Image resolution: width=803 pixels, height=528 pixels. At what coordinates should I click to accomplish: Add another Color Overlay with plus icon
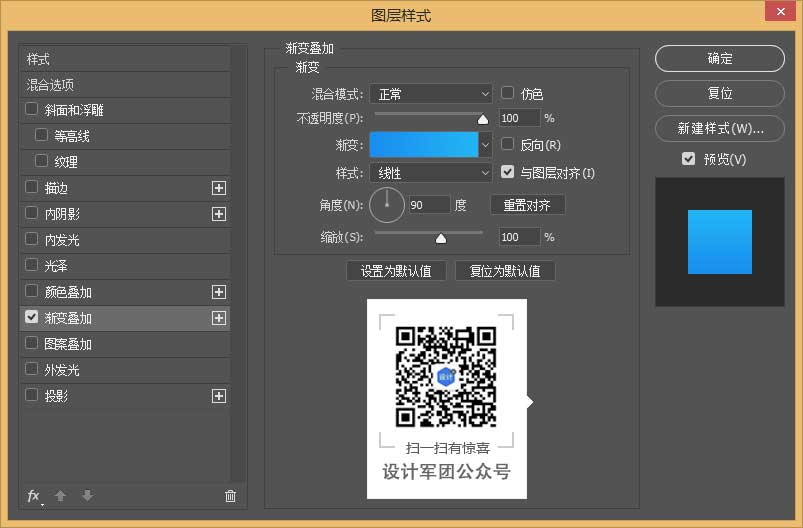tap(219, 292)
